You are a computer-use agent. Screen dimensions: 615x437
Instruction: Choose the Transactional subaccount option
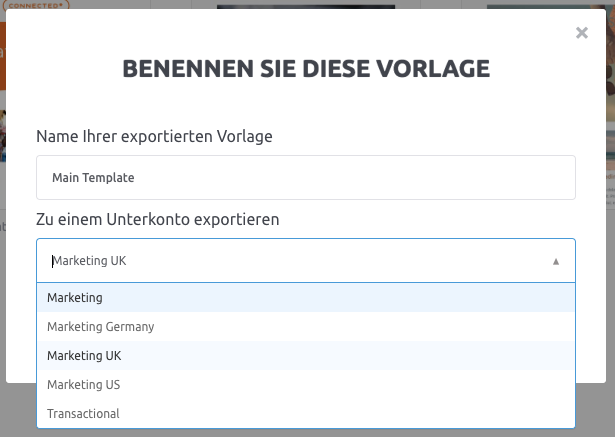click(x=306, y=414)
